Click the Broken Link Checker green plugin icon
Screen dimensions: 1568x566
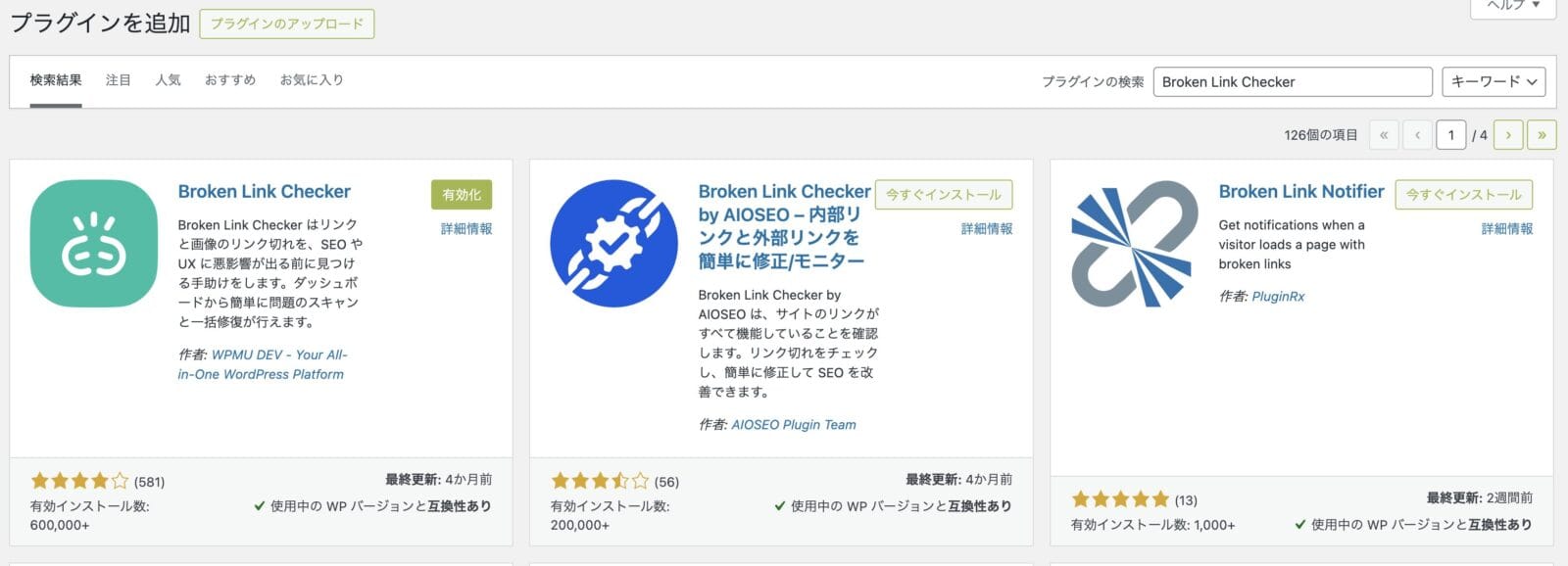coord(94,243)
